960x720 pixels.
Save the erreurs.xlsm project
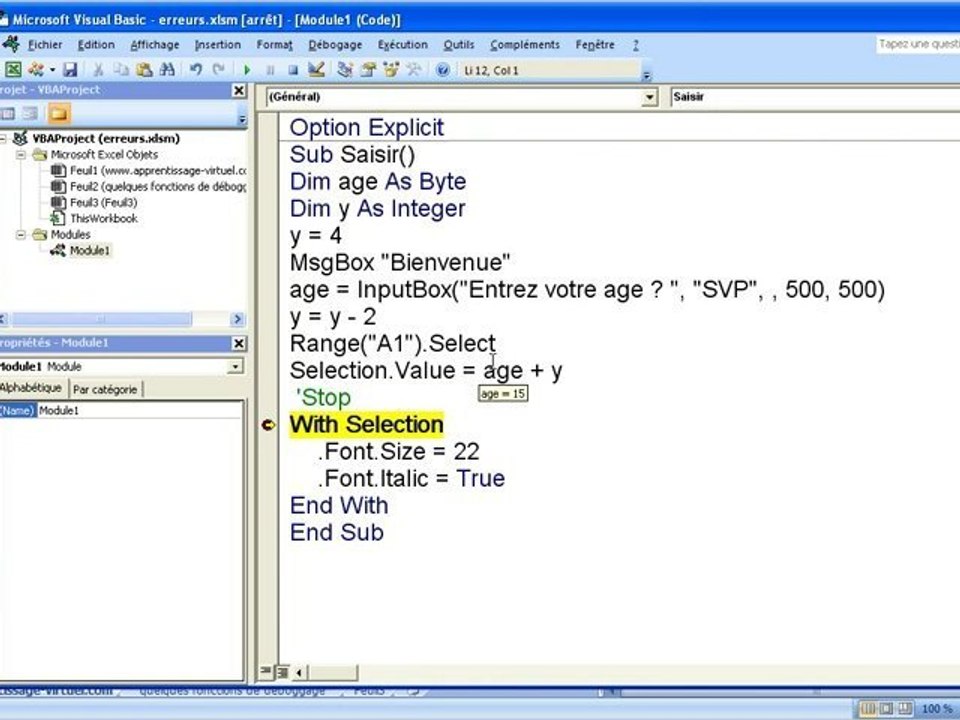70,70
